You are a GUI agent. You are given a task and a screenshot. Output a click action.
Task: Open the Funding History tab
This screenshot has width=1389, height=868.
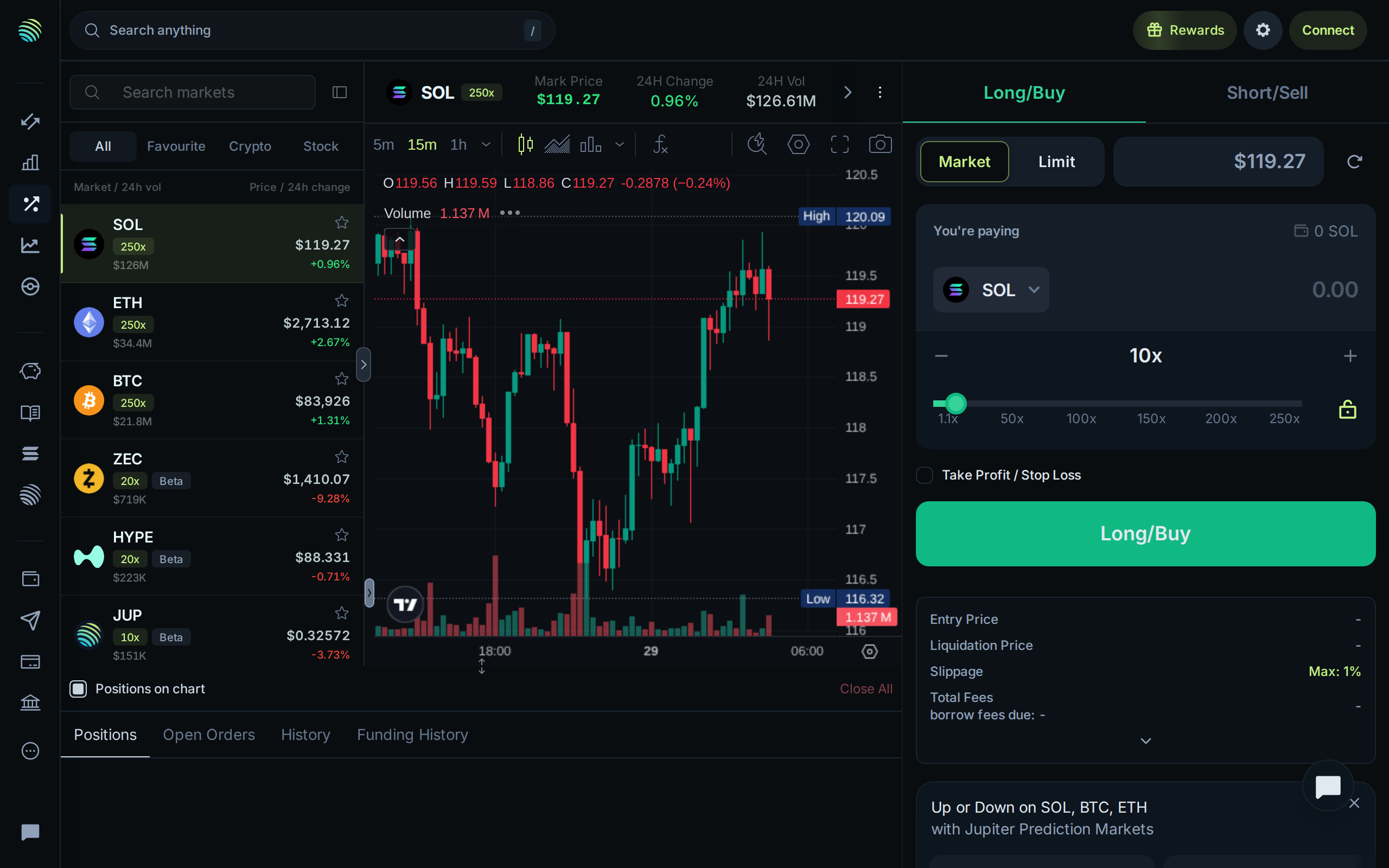point(412,735)
